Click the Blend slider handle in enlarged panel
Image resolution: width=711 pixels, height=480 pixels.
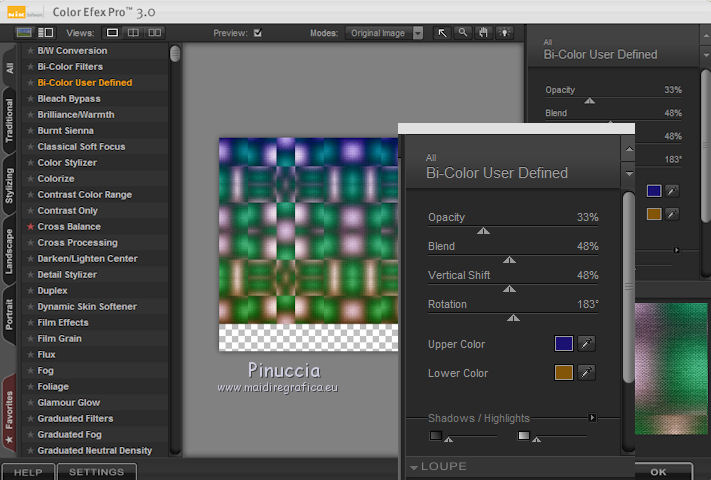(509, 260)
